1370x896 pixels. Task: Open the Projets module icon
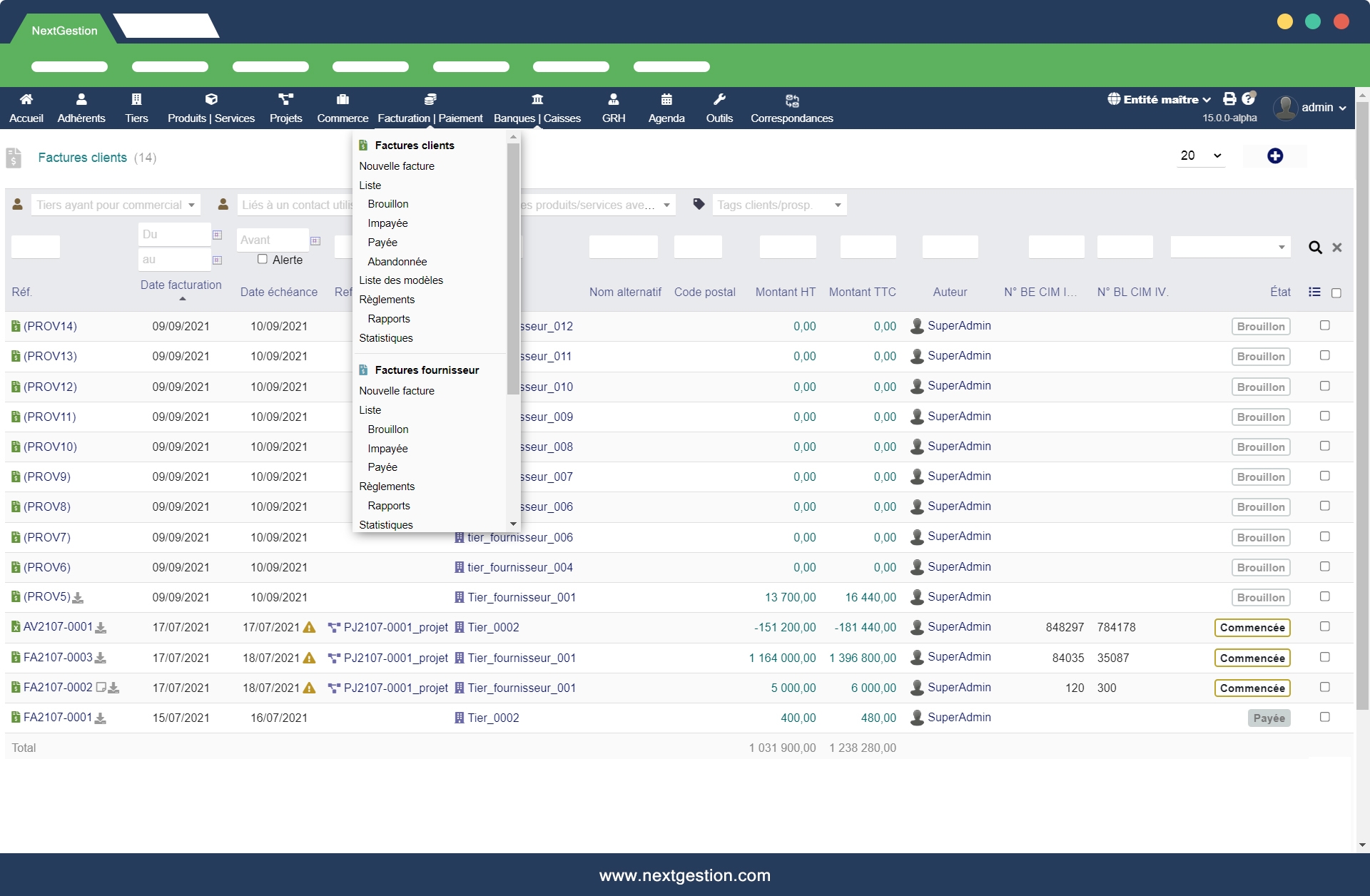pos(285,100)
